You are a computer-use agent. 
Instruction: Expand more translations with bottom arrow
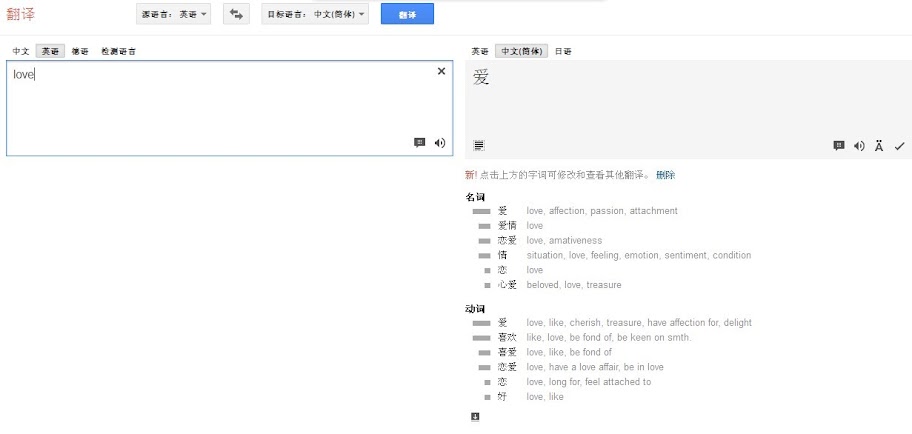tap(475, 417)
